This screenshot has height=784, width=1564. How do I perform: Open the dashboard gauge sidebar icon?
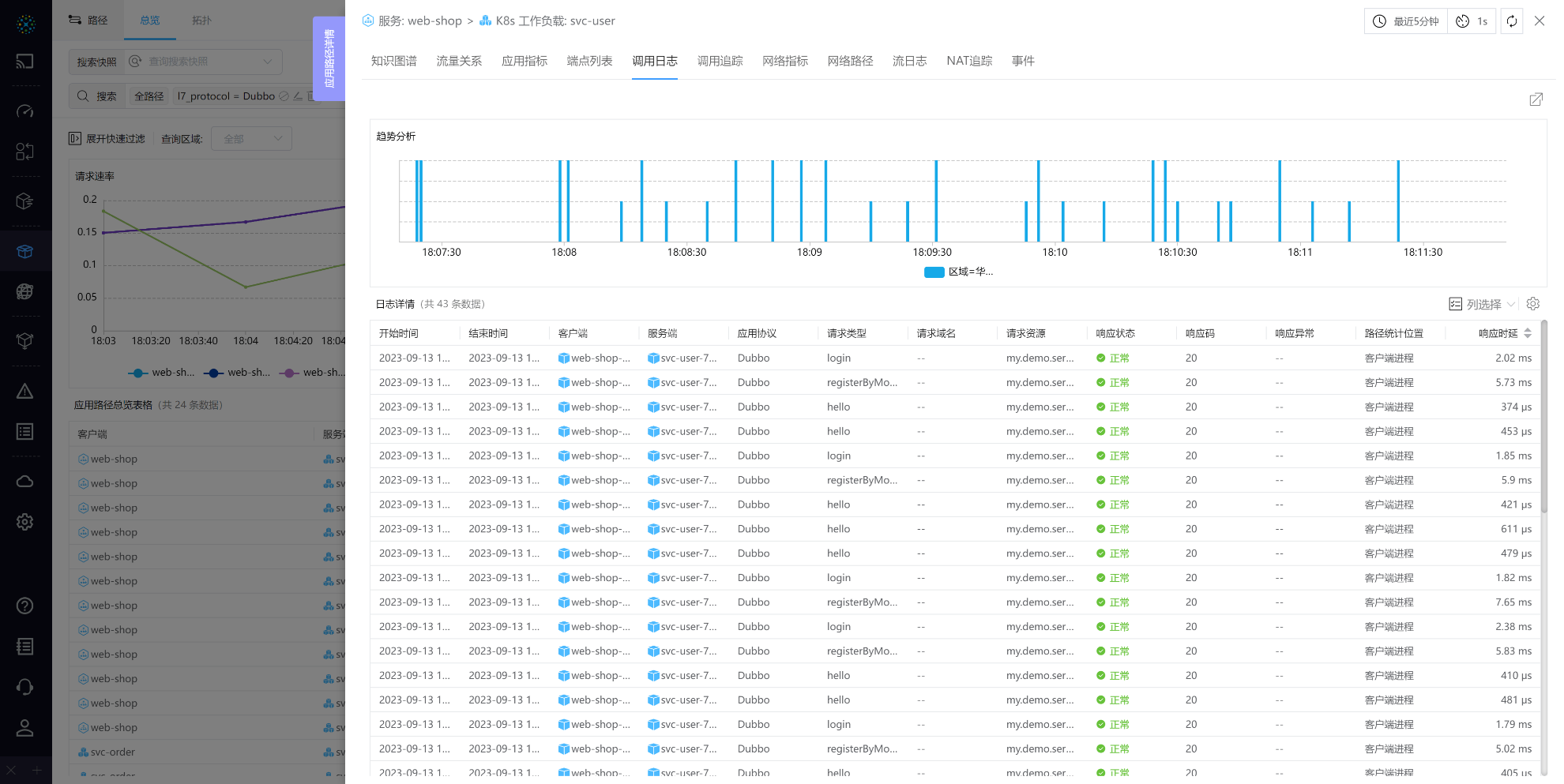coord(25,111)
